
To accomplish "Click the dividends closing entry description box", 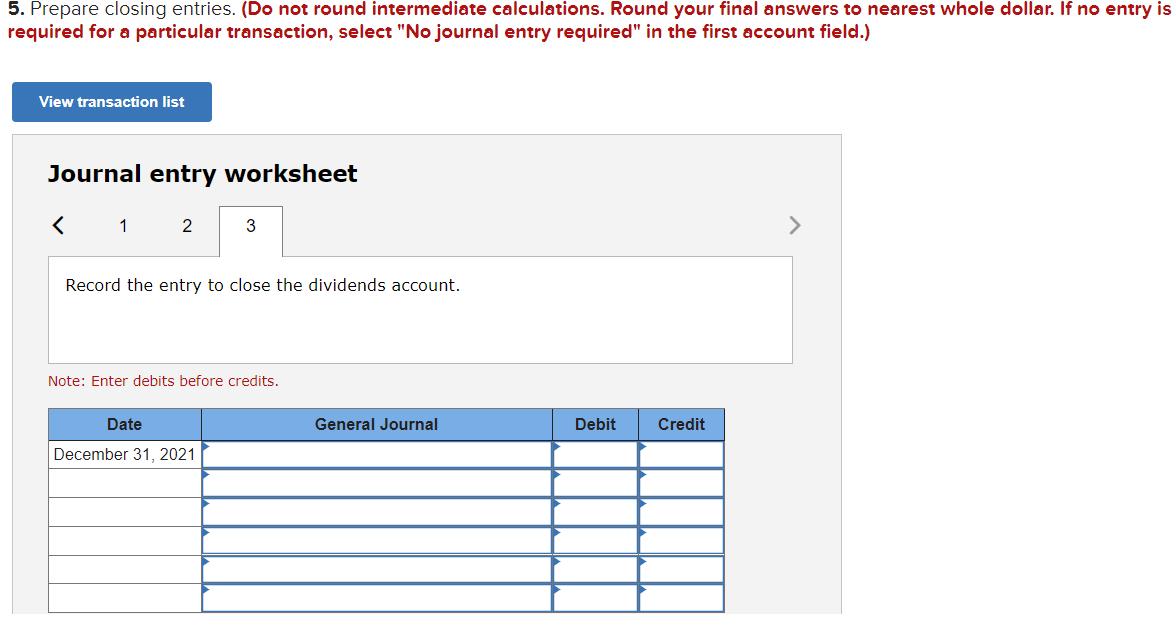I will click(x=420, y=309).
